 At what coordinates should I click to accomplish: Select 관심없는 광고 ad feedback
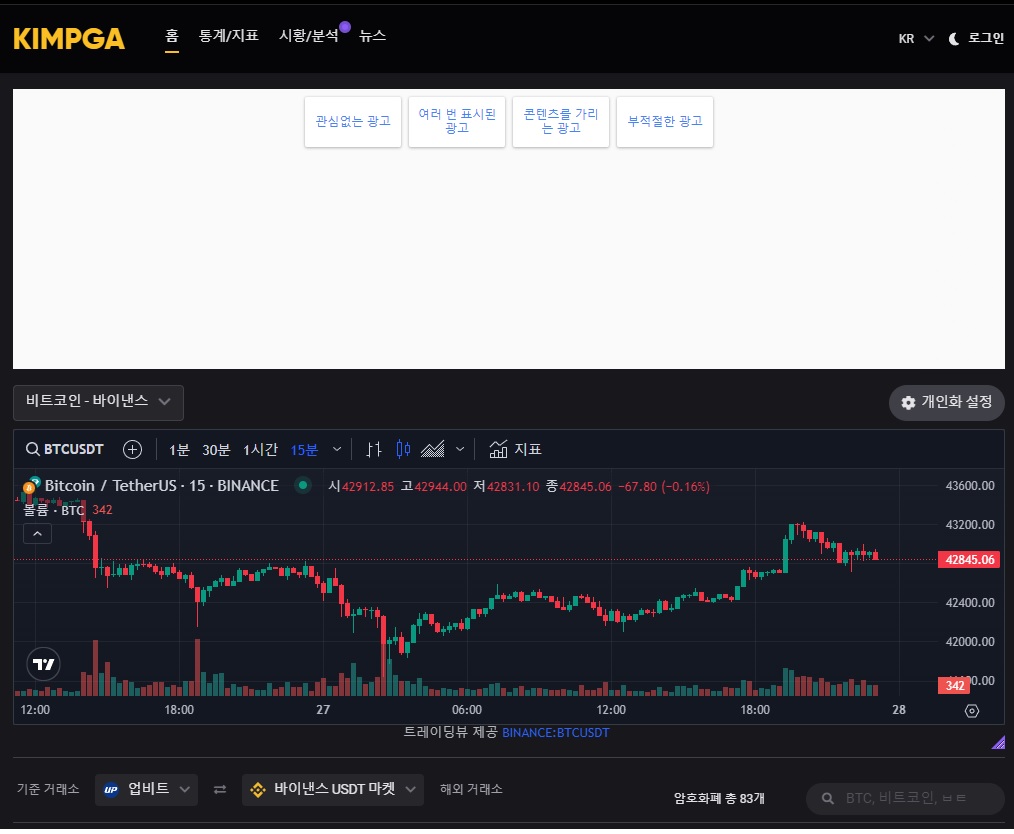point(353,122)
